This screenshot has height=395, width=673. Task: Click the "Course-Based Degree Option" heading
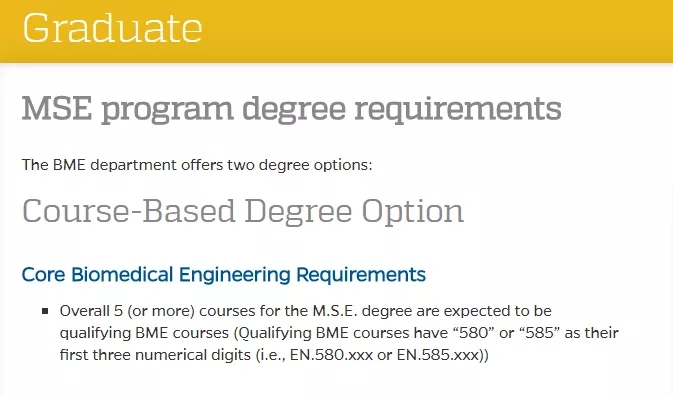tap(243, 211)
